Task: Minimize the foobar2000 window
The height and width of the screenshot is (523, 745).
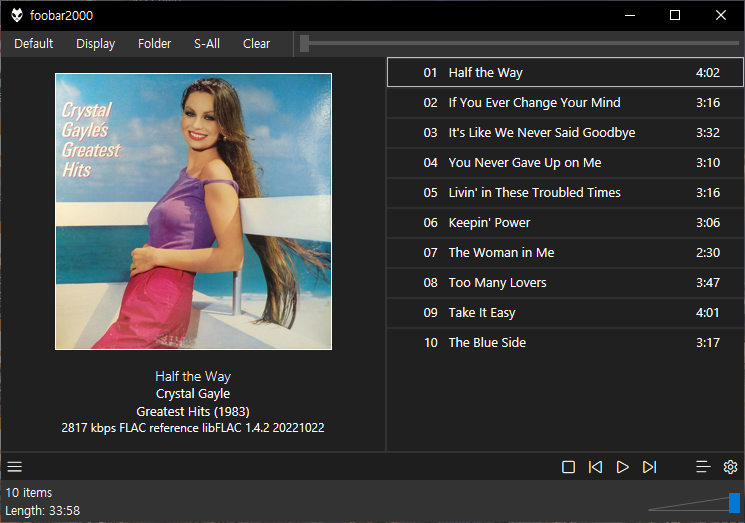Action: coord(630,15)
